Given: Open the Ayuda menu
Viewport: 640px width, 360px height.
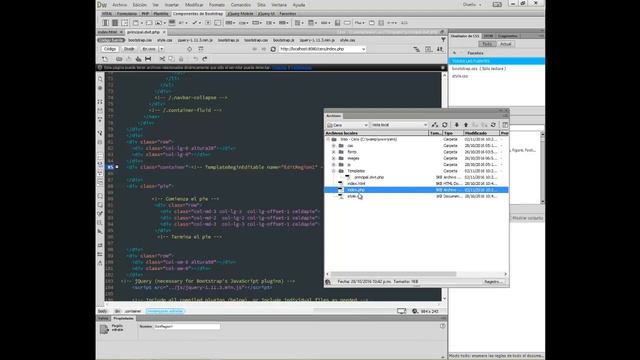Looking at the screenshot, I should (299, 5).
